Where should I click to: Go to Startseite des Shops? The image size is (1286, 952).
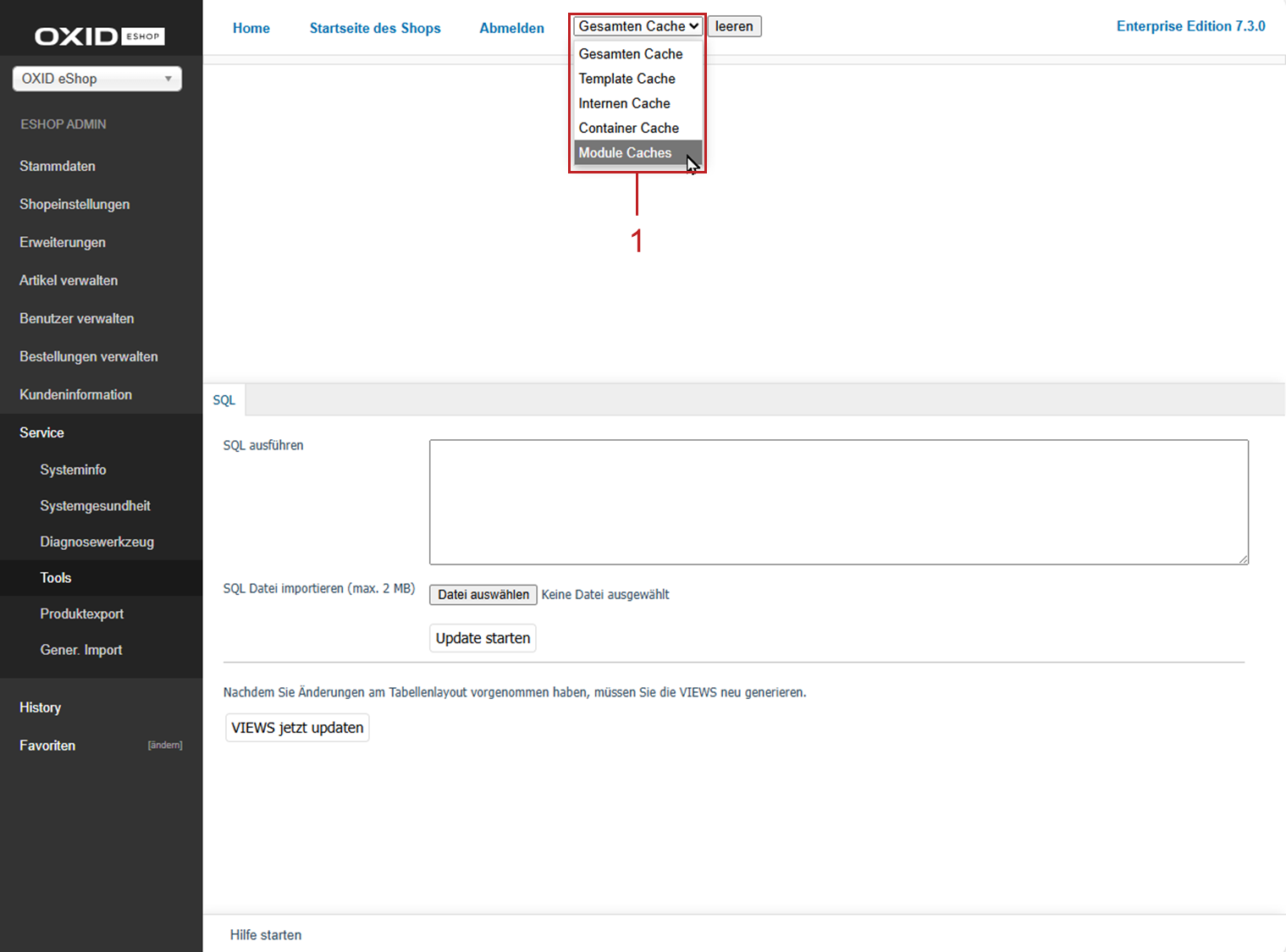point(375,28)
